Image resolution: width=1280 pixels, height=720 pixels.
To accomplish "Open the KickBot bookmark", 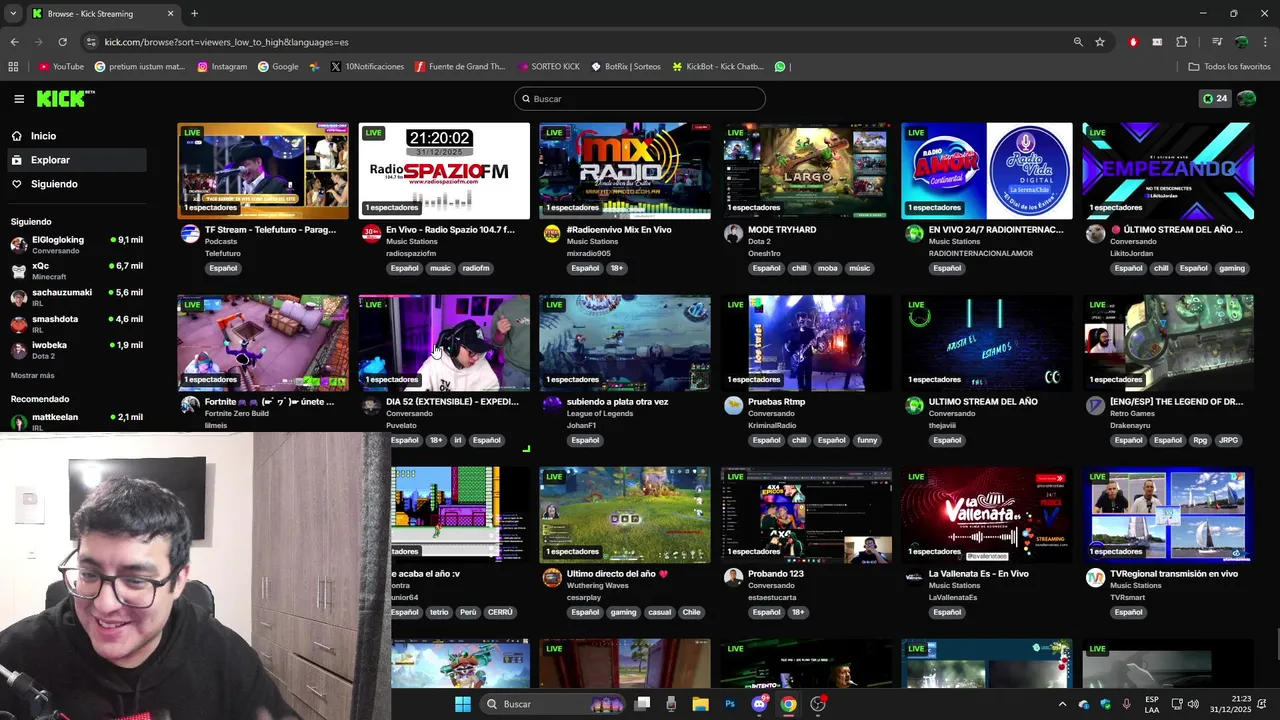I will coord(718,67).
